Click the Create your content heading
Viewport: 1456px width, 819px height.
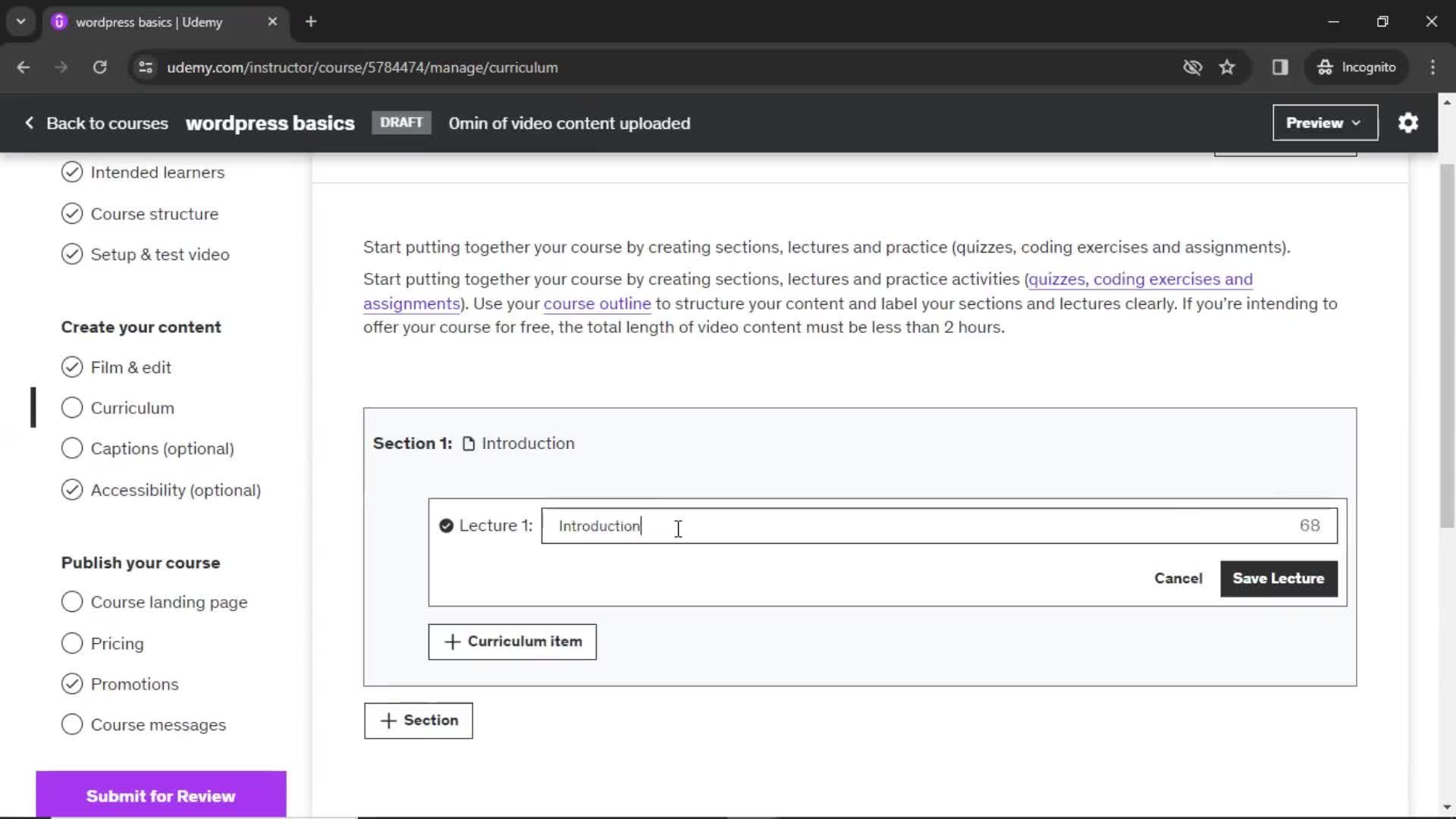pyautogui.click(x=141, y=327)
